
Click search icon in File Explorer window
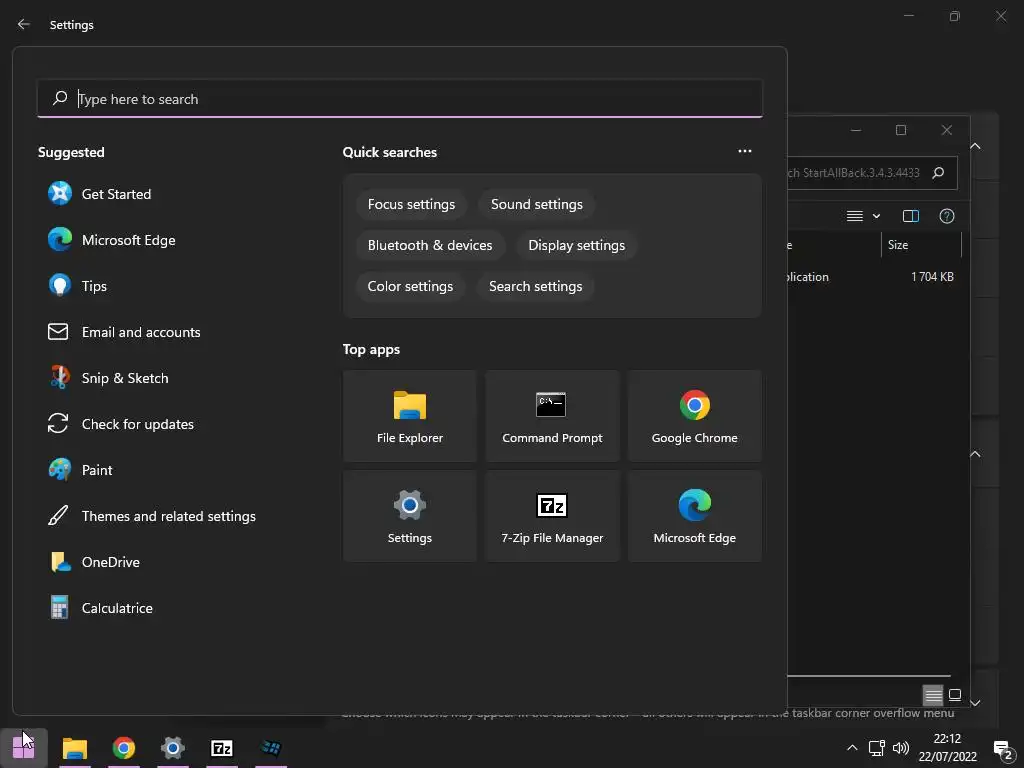pos(938,172)
